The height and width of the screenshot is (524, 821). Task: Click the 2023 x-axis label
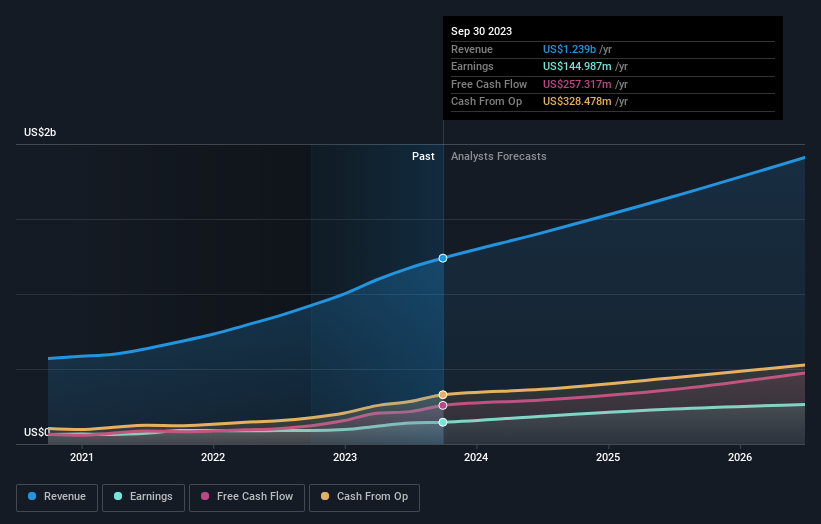[345, 458]
